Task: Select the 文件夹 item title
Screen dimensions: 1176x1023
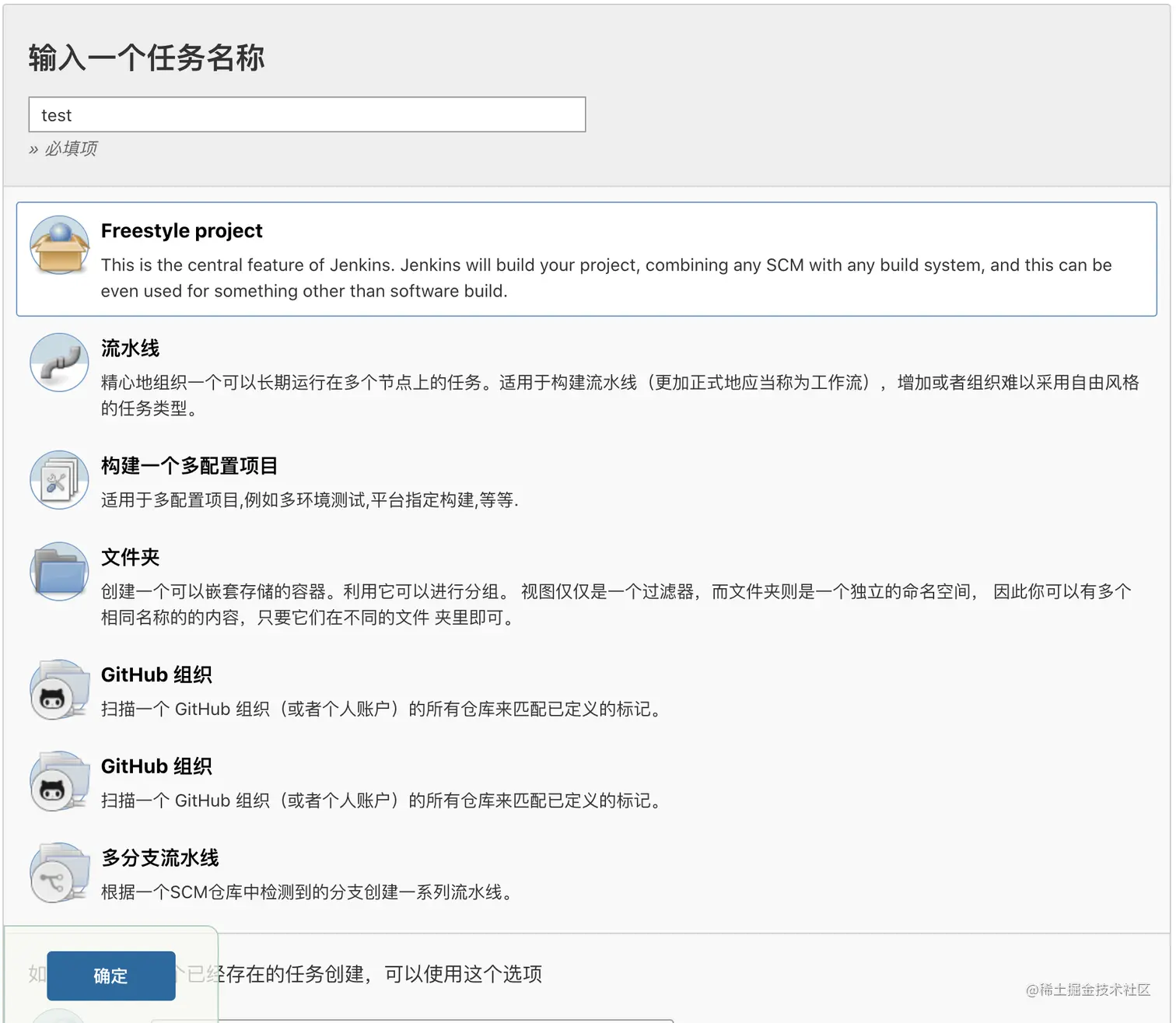Action: 130,557
